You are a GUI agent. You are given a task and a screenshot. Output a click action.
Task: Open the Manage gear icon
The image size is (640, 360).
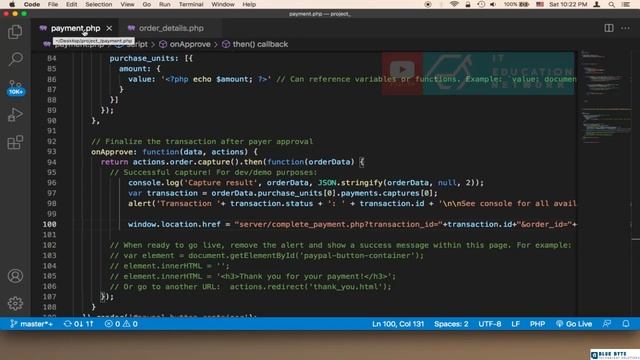point(15,303)
